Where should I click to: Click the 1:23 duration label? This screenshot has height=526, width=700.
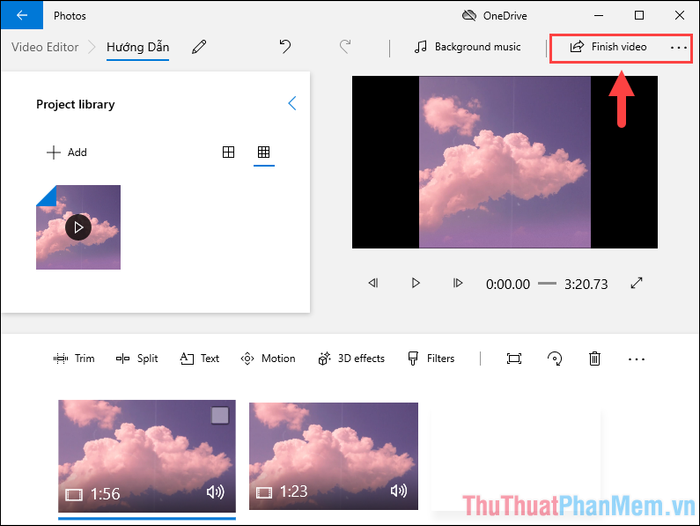pyautogui.click(x=293, y=492)
